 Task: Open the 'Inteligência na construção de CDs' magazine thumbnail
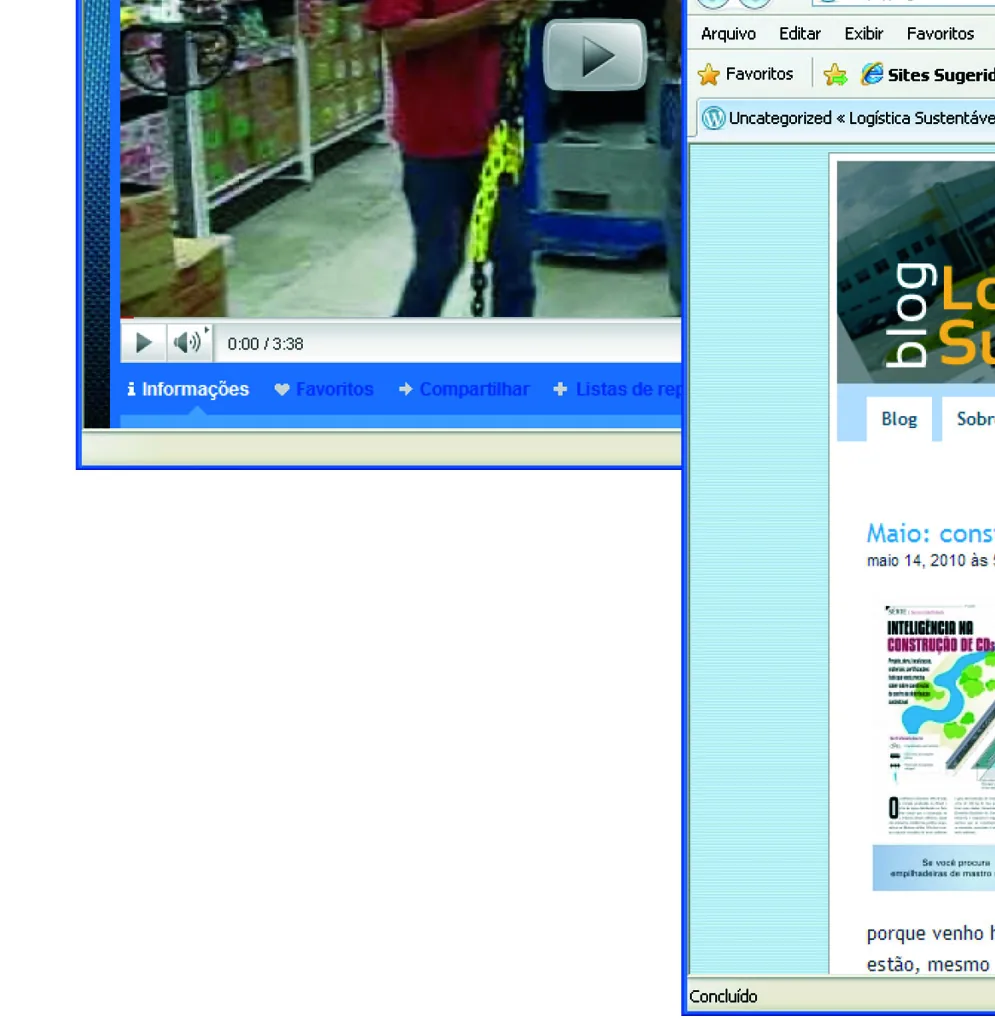coord(940,720)
